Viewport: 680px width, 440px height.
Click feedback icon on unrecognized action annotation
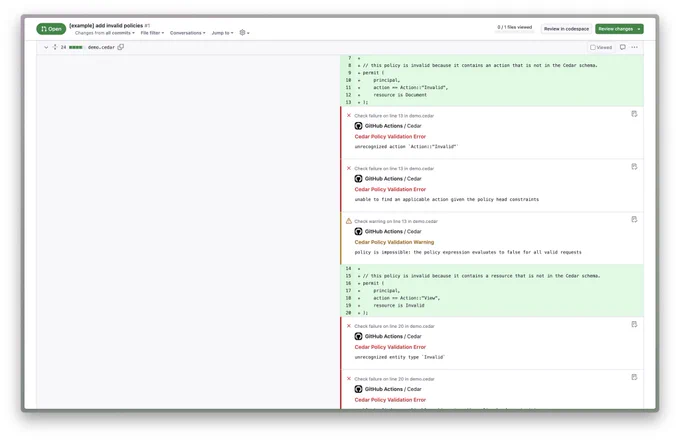coord(634,114)
